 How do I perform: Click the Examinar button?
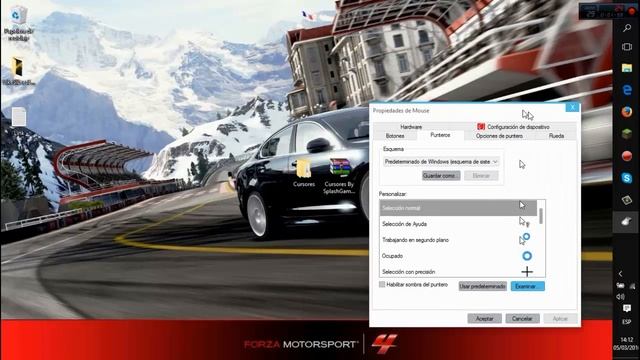(x=527, y=287)
